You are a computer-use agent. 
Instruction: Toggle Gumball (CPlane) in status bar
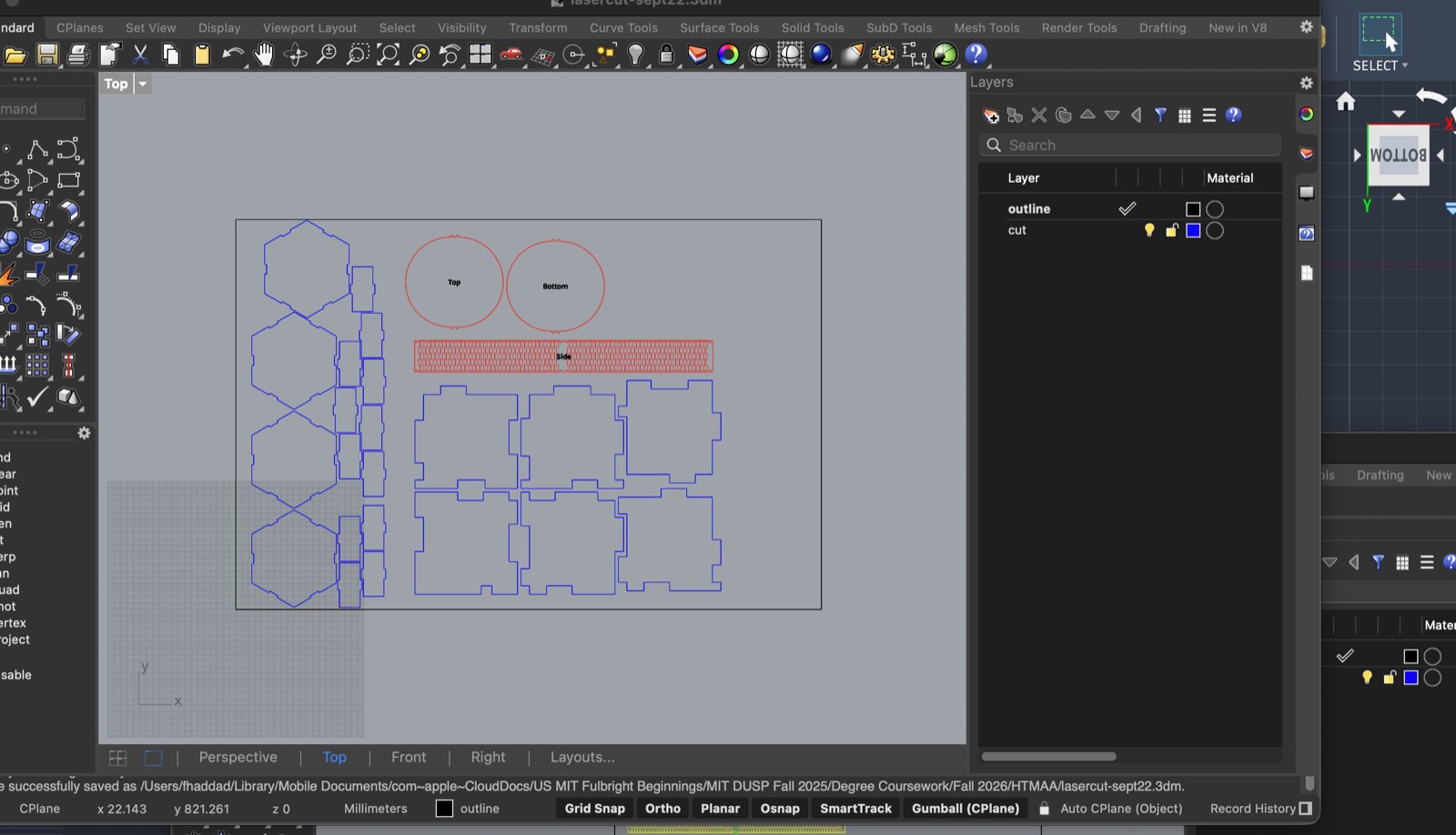coord(966,809)
